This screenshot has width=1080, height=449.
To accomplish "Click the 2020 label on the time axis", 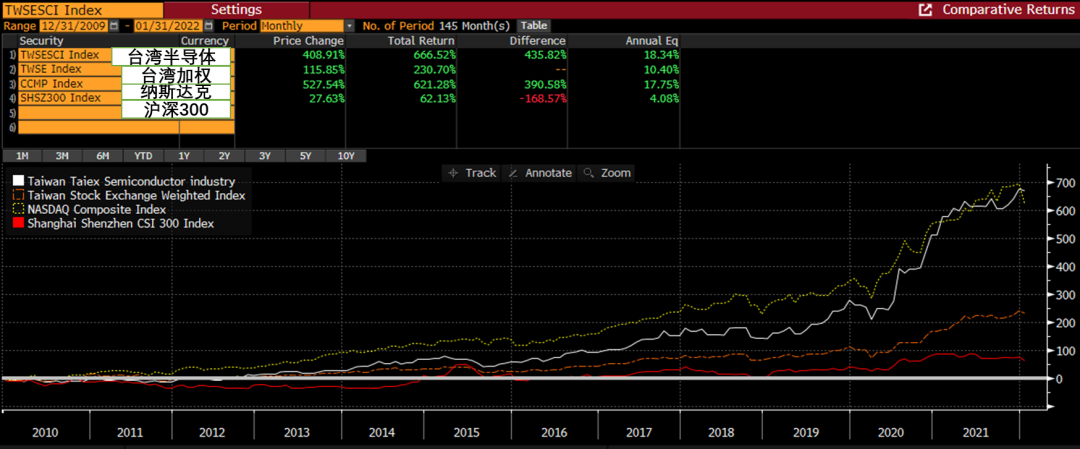I will tap(891, 432).
